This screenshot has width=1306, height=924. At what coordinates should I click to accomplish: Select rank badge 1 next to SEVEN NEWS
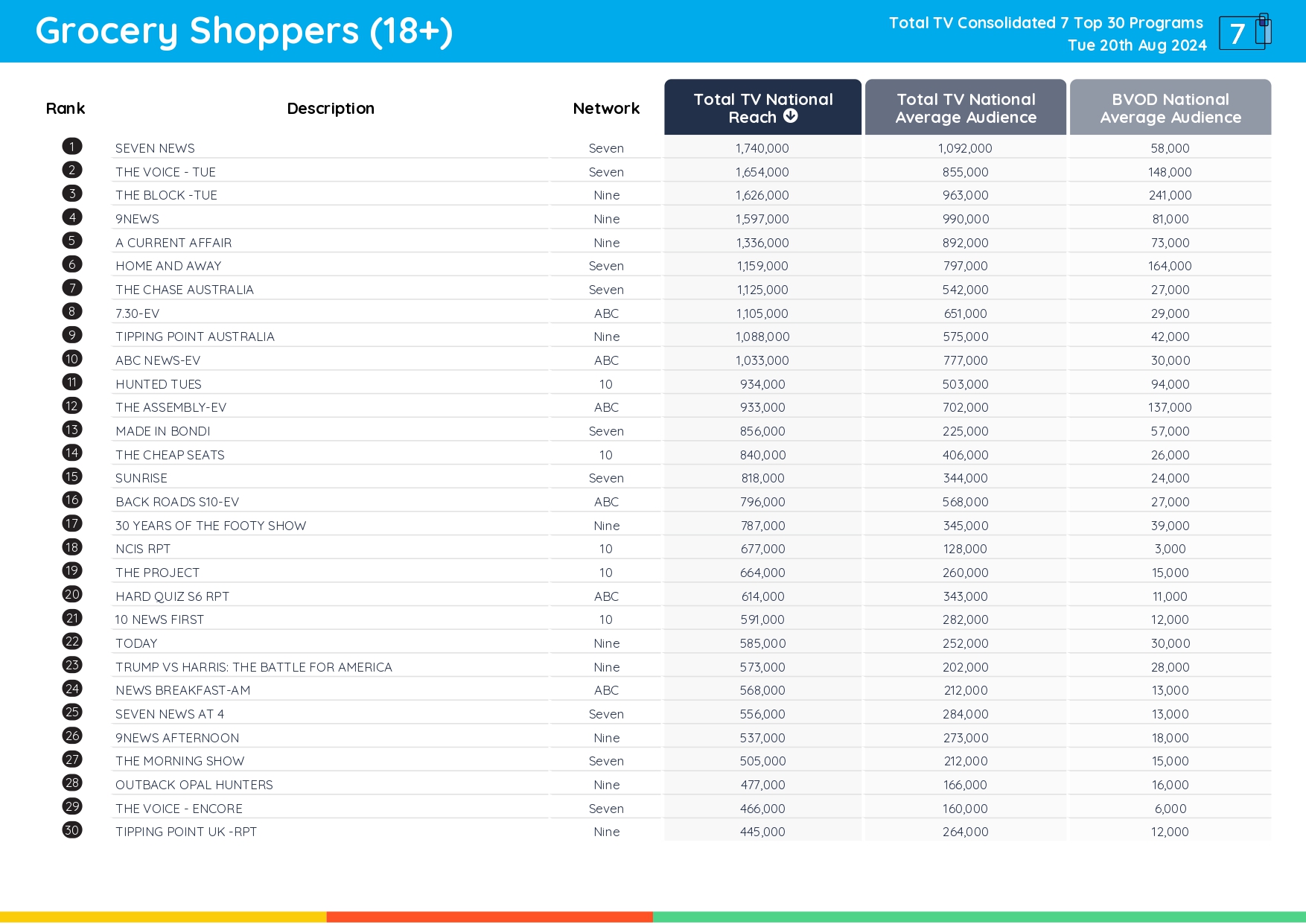71,146
